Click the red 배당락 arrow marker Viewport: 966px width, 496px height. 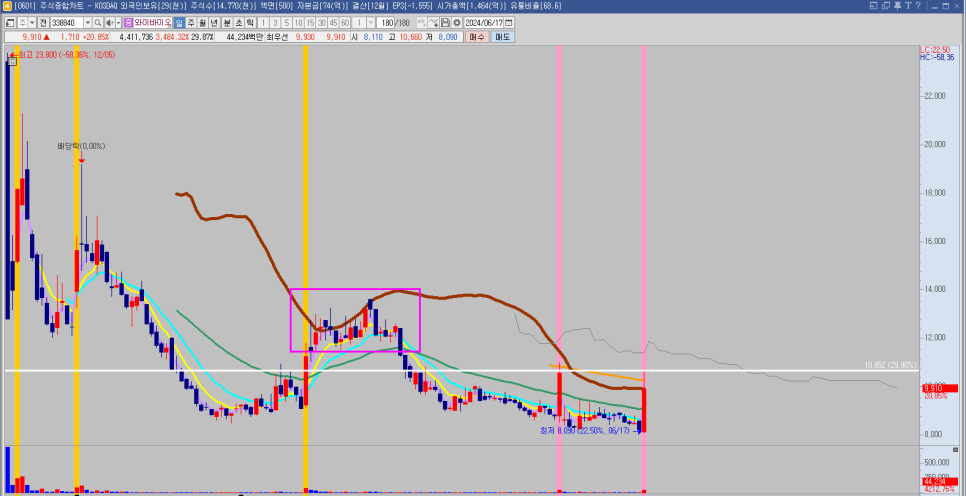(x=81, y=158)
